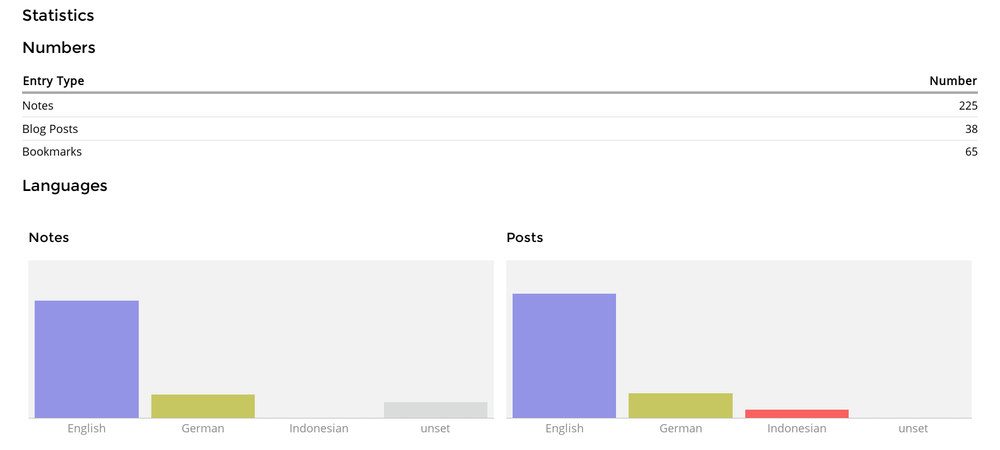Click the English bar in Posts chart
The height and width of the screenshot is (450, 1000).
coord(564,355)
